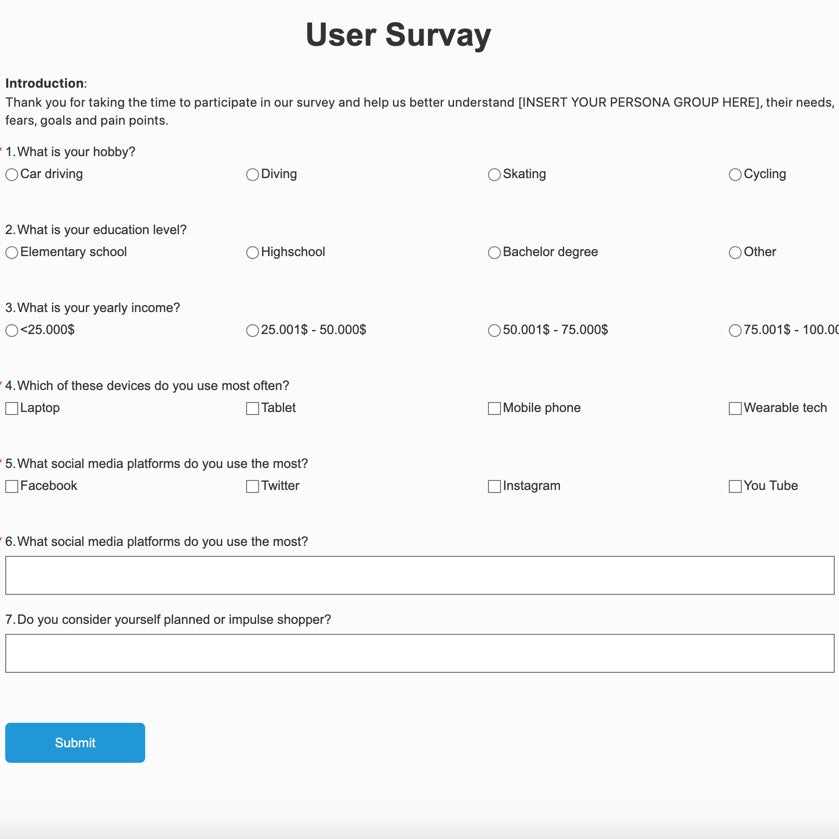Image resolution: width=839 pixels, height=839 pixels.
Task: Click the planned or impulse shopper field
Action: pos(420,653)
